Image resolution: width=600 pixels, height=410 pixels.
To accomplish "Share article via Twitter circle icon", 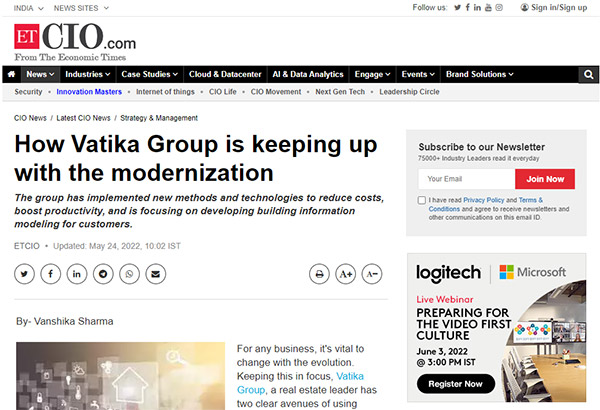I will click(24, 274).
